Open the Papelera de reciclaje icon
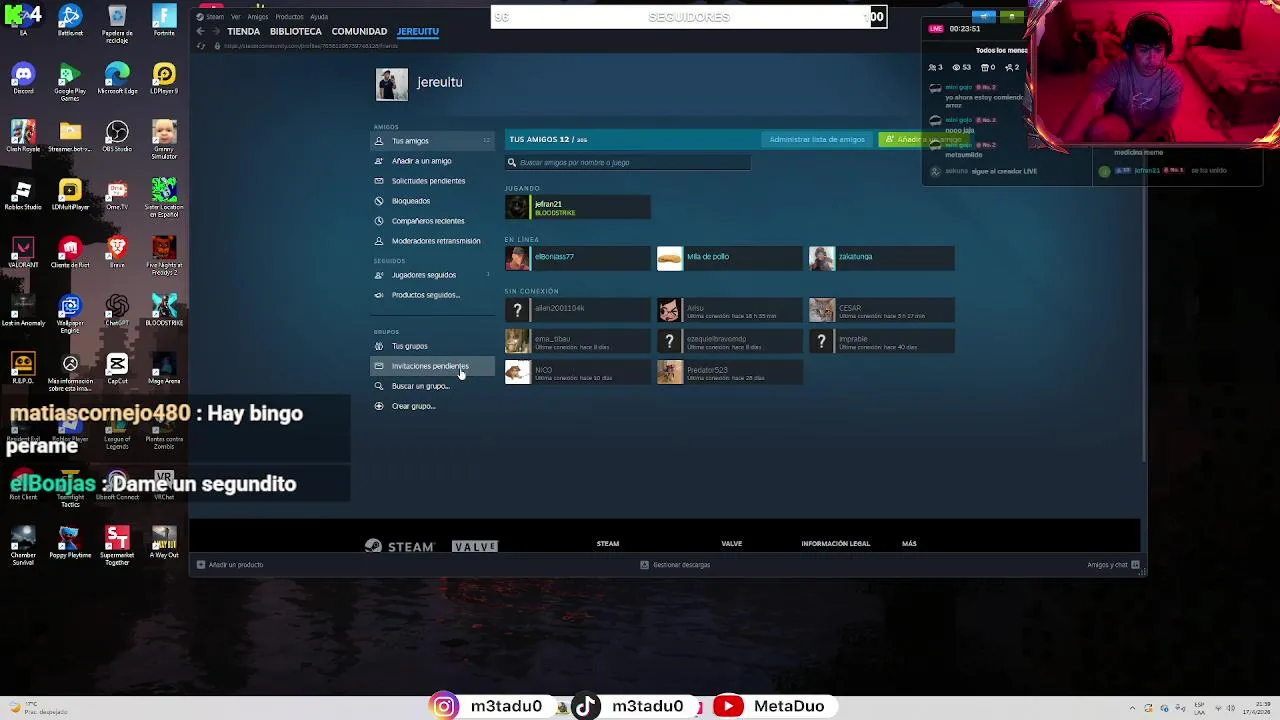The width and height of the screenshot is (1280, 720). tap(117, 24)
